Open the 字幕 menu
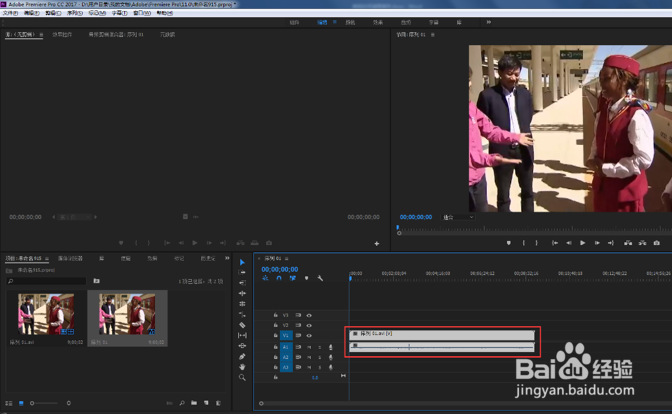The image size is (672, 414). (x=119, y=13)
